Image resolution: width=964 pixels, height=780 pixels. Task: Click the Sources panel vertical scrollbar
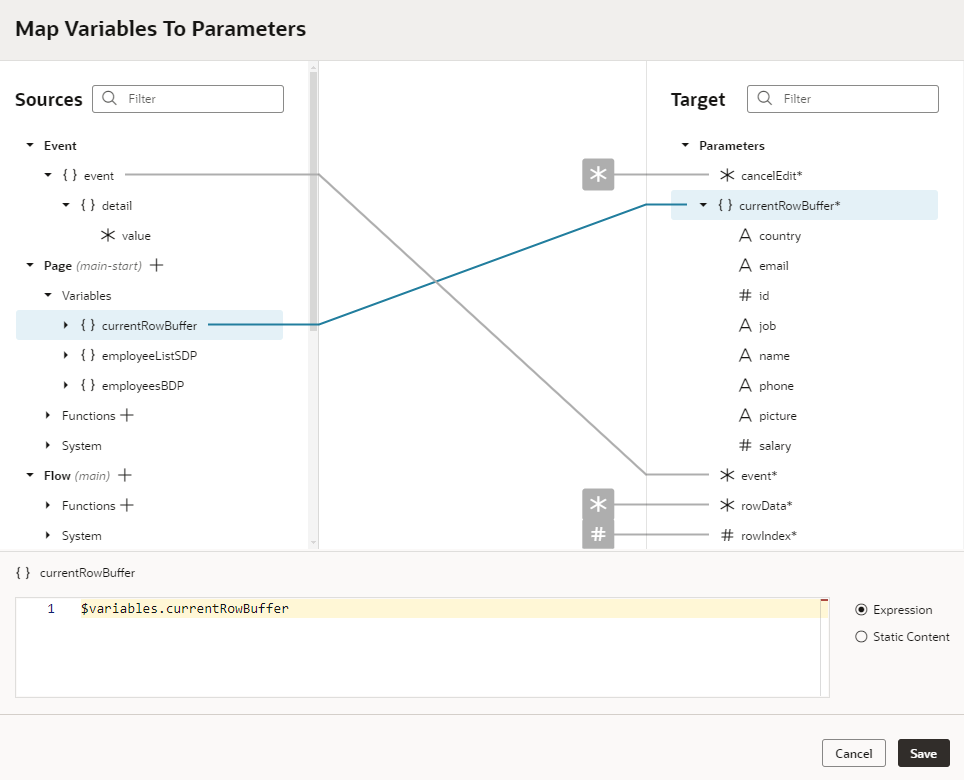(x=314, y=202)
